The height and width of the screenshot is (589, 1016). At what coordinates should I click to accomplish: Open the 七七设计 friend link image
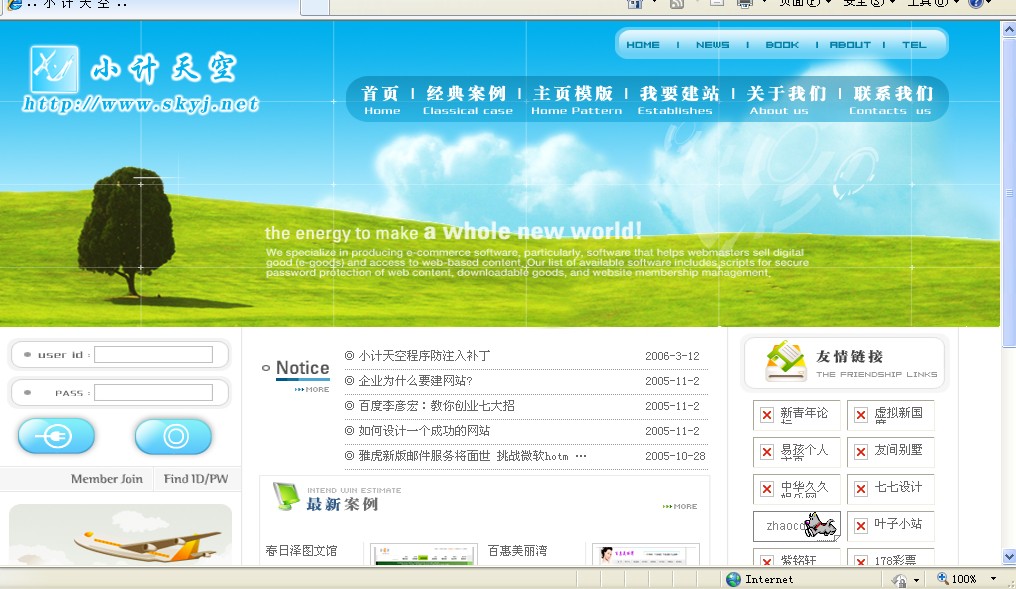point(891,489)
